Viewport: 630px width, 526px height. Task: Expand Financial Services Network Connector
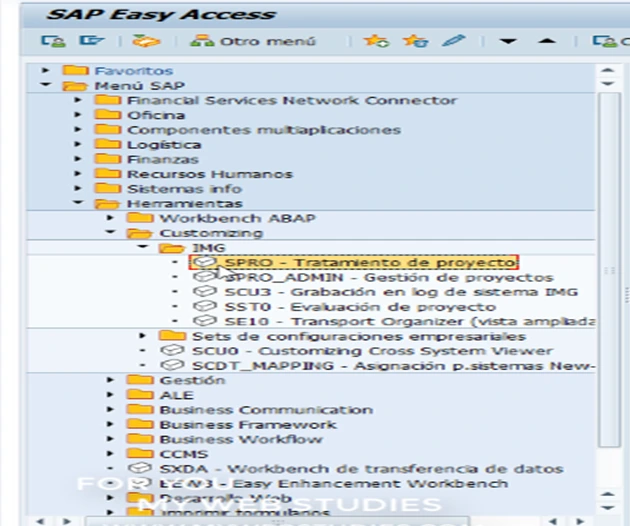pos(78,100)
